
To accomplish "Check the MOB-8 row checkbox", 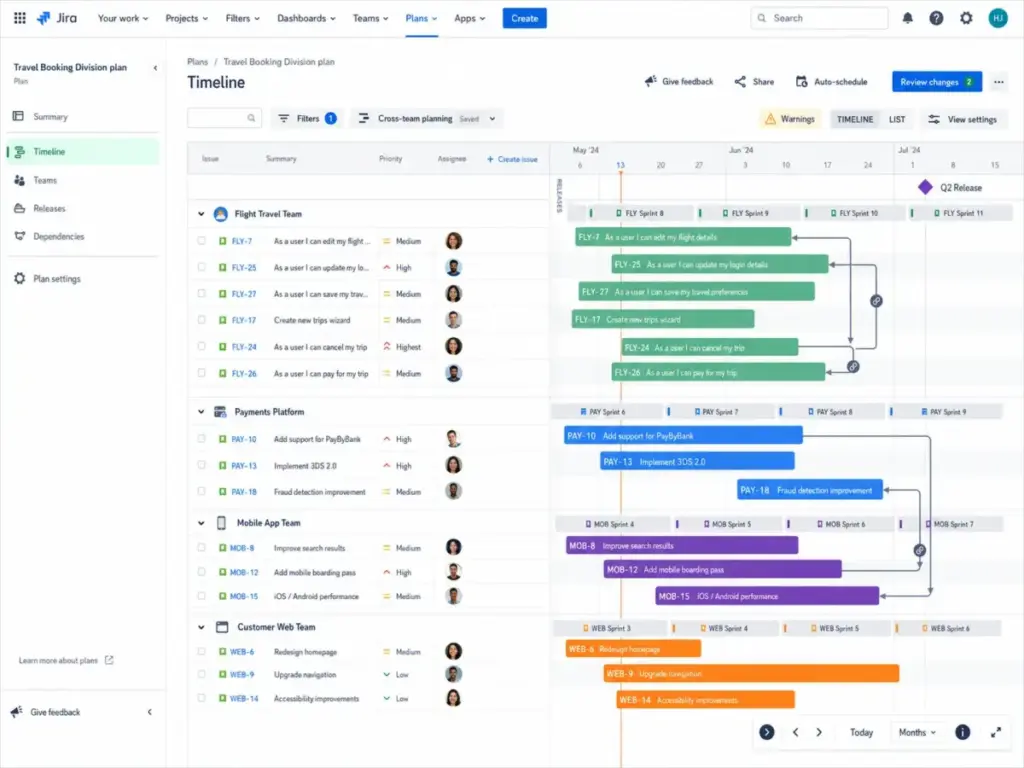I will 201,548.
